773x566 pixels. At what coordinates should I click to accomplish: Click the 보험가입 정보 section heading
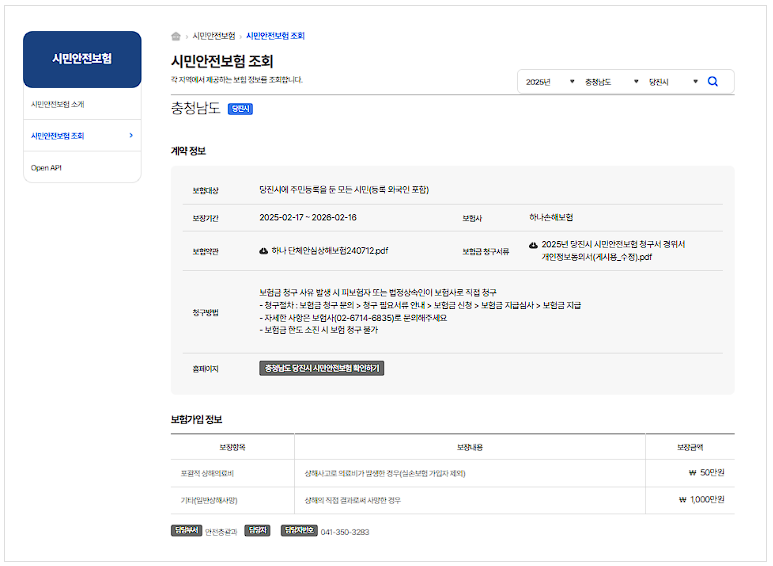pos(196,420)
